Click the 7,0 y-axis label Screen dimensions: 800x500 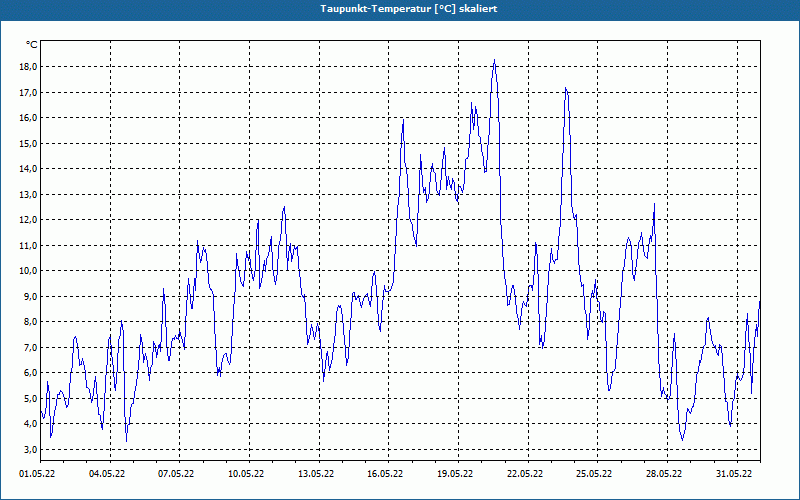30,347
